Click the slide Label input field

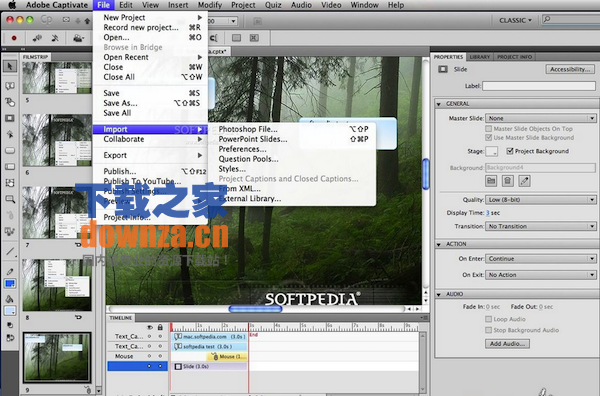[539, 86]
